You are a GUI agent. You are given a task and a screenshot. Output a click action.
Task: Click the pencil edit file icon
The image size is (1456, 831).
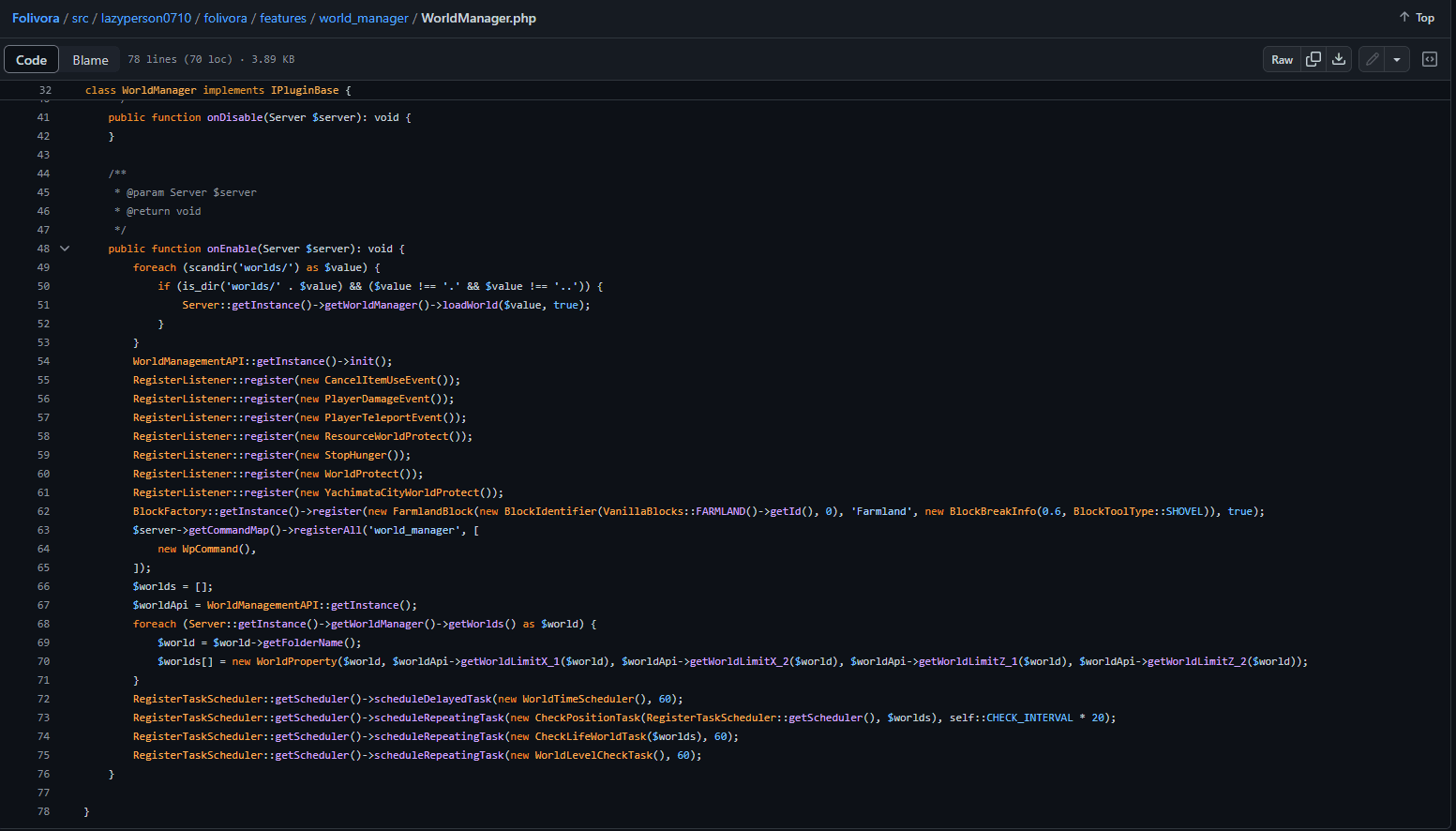click(x=1373, y=59)
